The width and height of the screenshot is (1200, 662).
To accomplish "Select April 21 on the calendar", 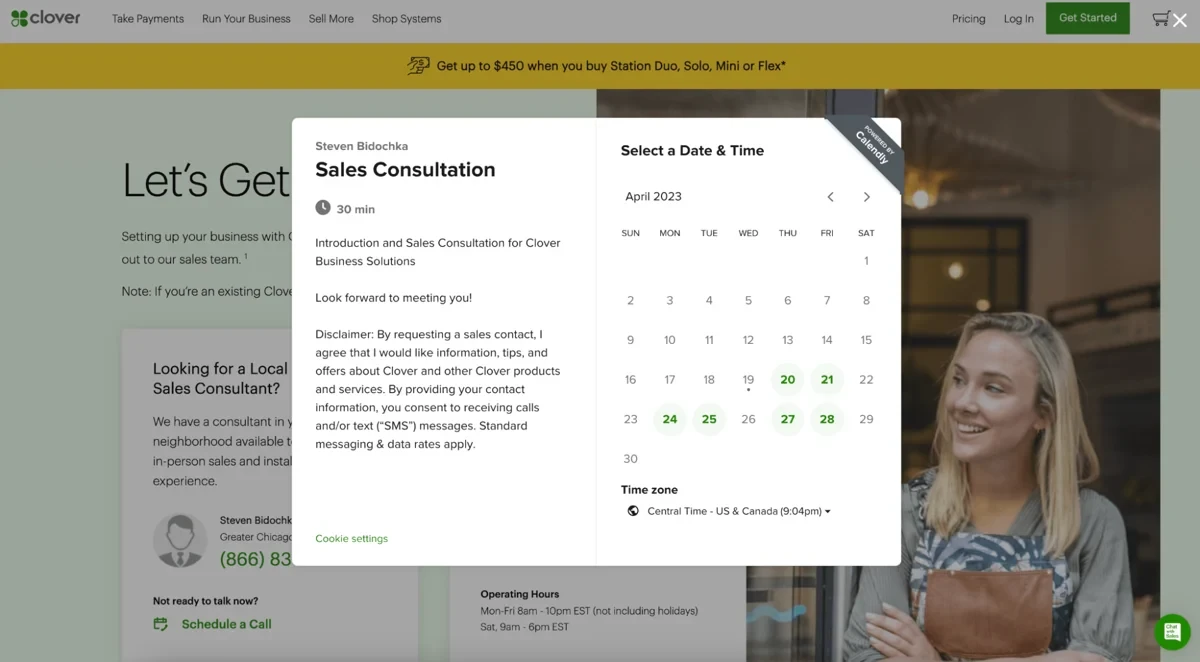I will (x=827, y=380).
